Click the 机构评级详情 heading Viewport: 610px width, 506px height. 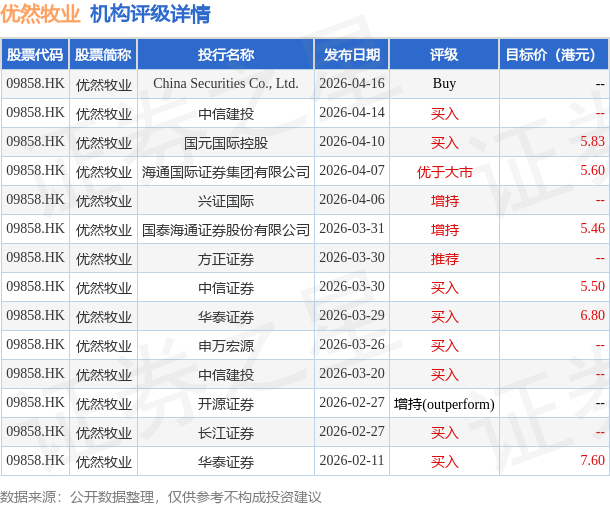[150, 14]
